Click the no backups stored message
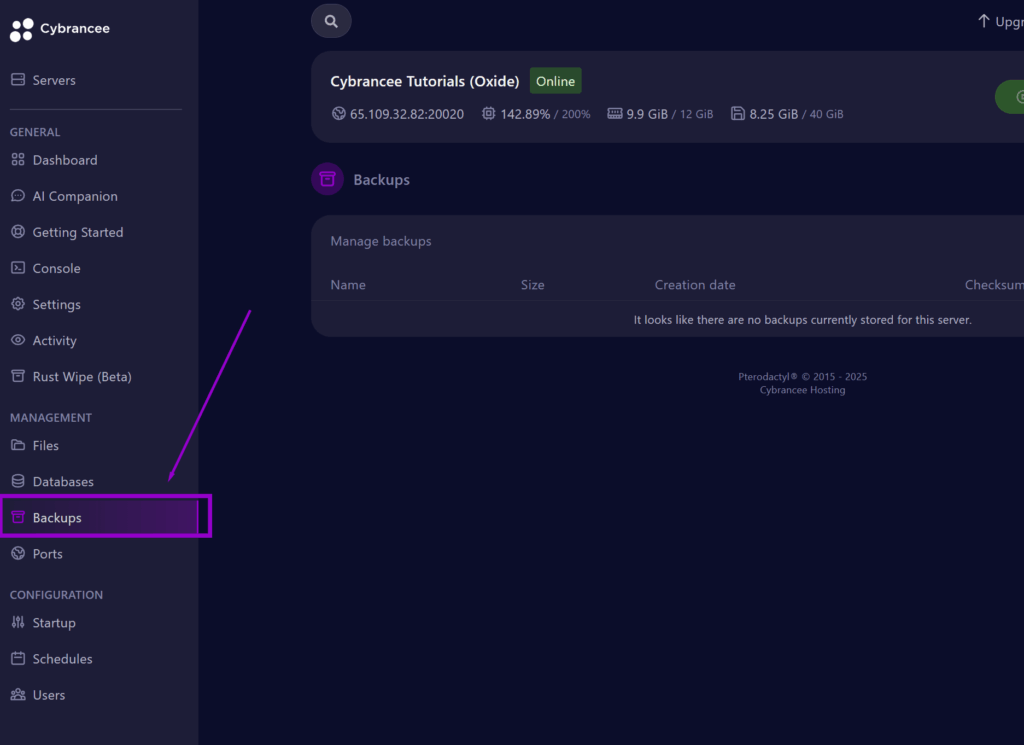The image size is (1024, 745). tap(802, 319)
